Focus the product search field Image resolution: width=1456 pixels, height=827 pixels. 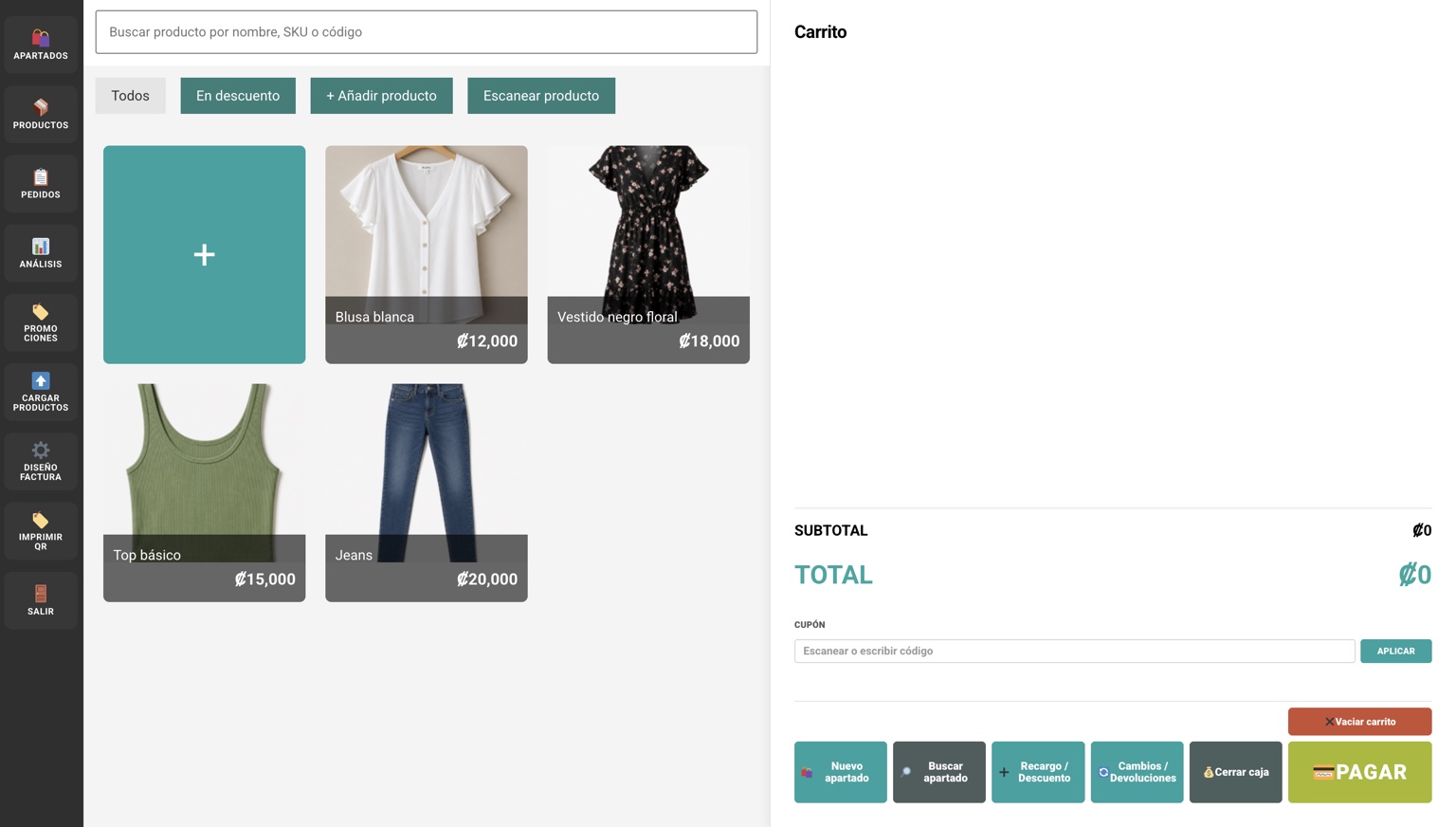tap(427, 32)
